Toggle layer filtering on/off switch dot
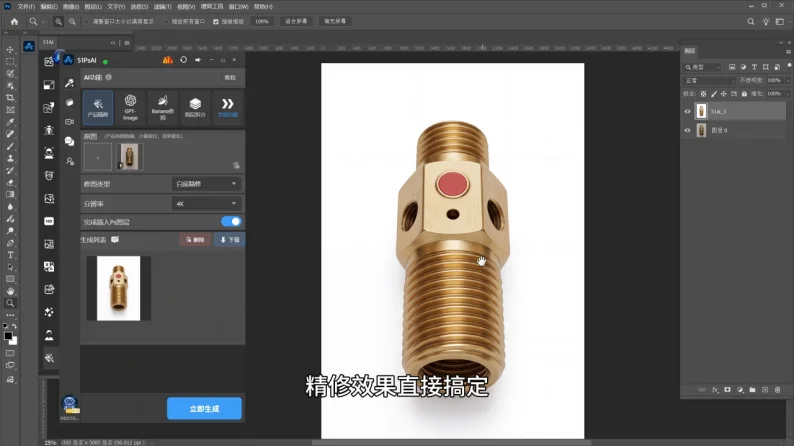Viewport: 794px width, 447px height. pos(788,66)
